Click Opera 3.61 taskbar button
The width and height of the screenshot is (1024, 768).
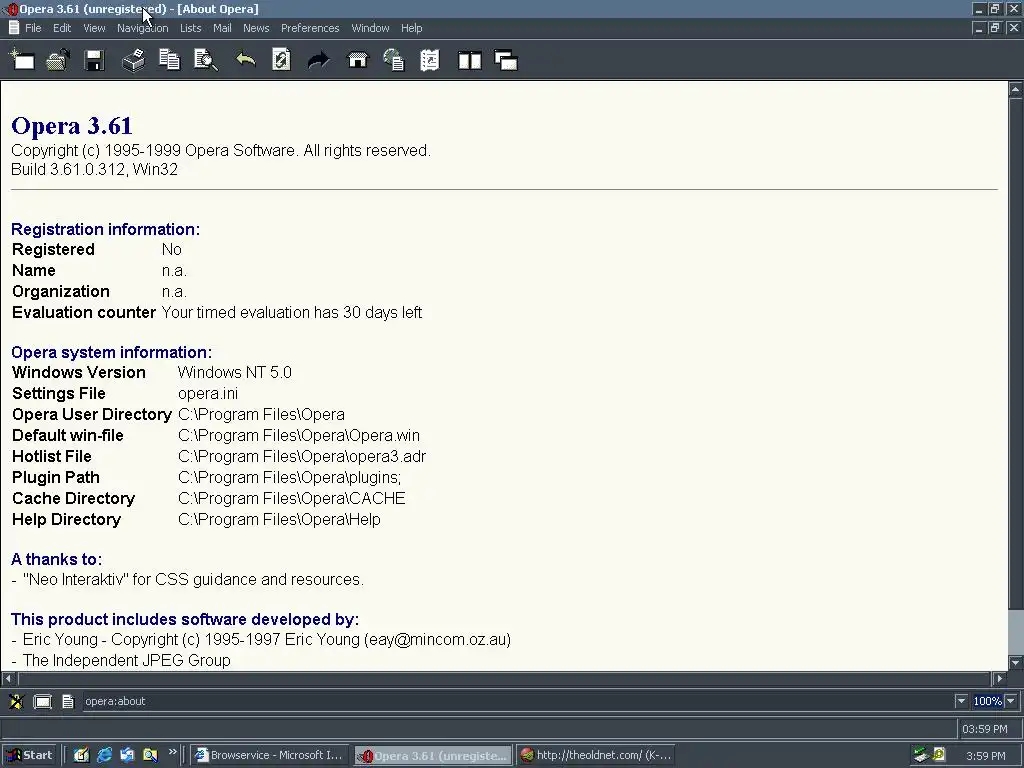(x=434, y=756)
